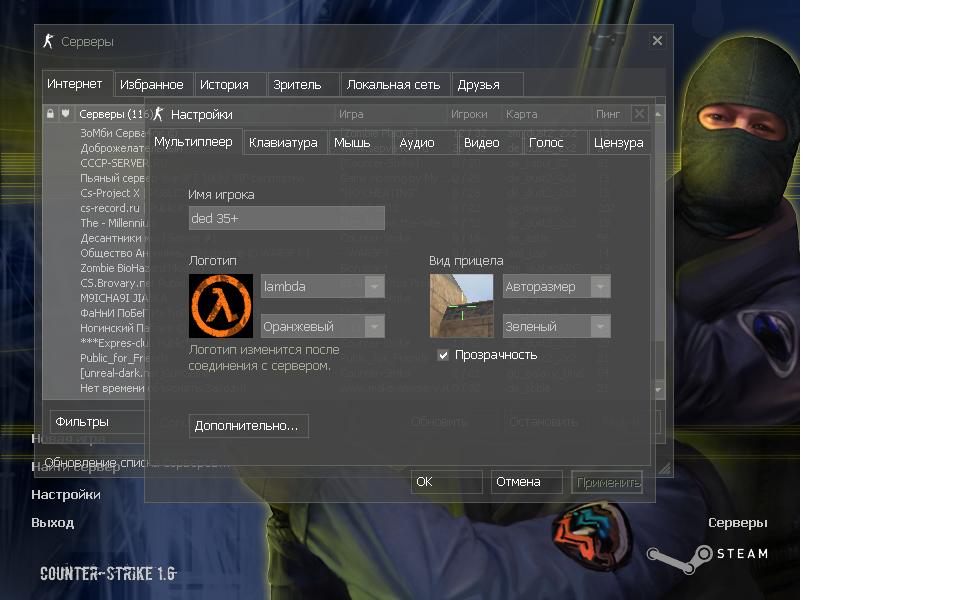Click the lambda logo preview image
The image size is (960, 600).
pos(220,306)
